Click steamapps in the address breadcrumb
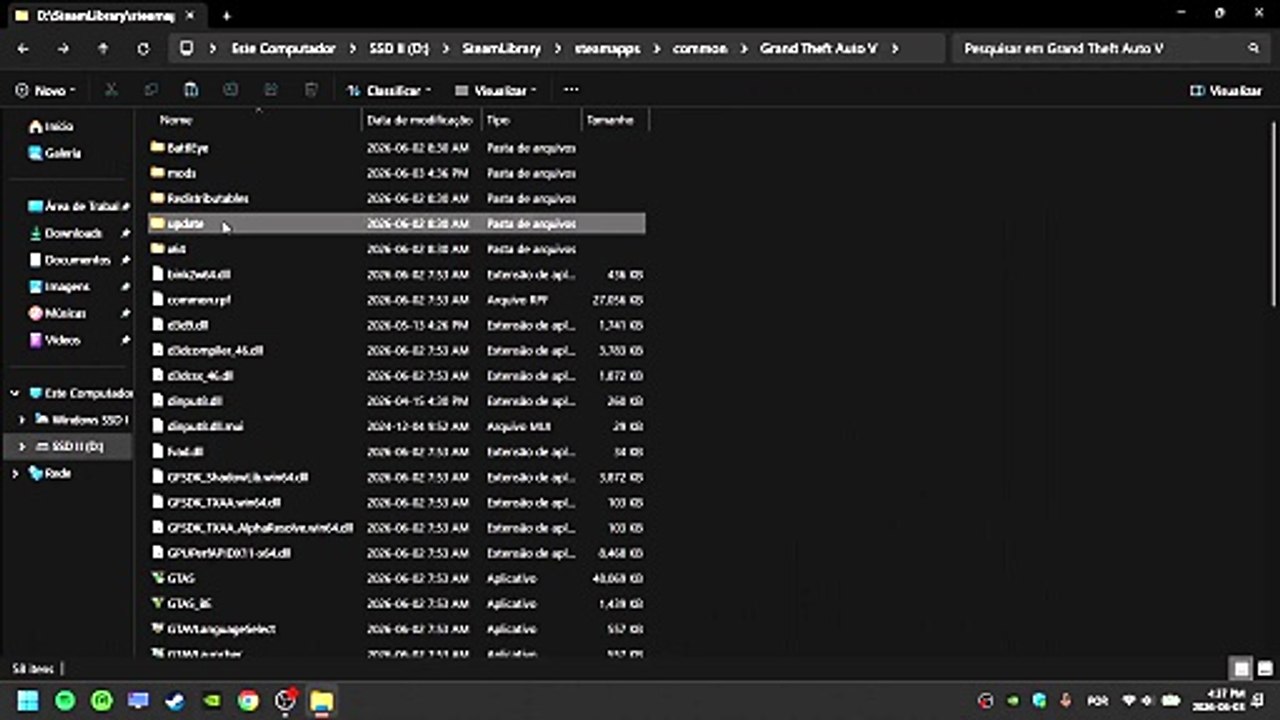 [x=608, y=48]
